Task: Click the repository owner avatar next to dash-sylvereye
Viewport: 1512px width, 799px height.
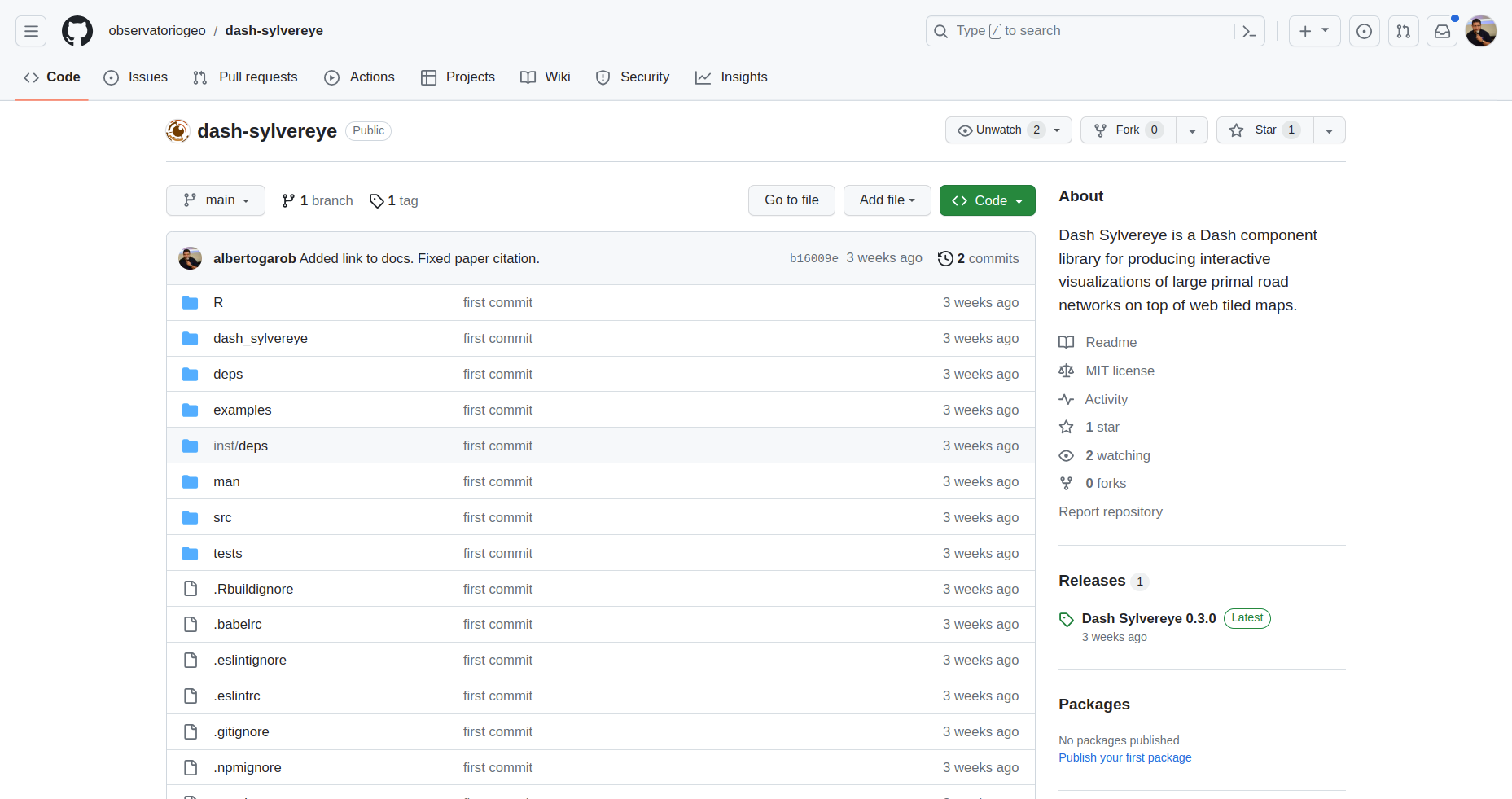Action: [177, 130]
